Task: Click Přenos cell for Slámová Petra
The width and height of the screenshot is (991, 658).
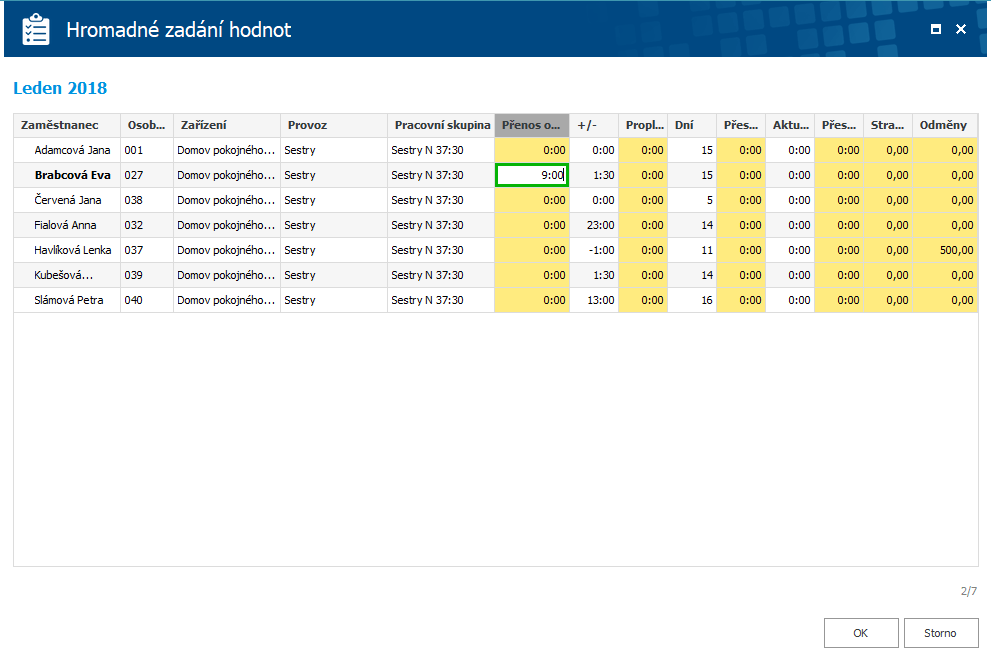Action: (532, 300)
